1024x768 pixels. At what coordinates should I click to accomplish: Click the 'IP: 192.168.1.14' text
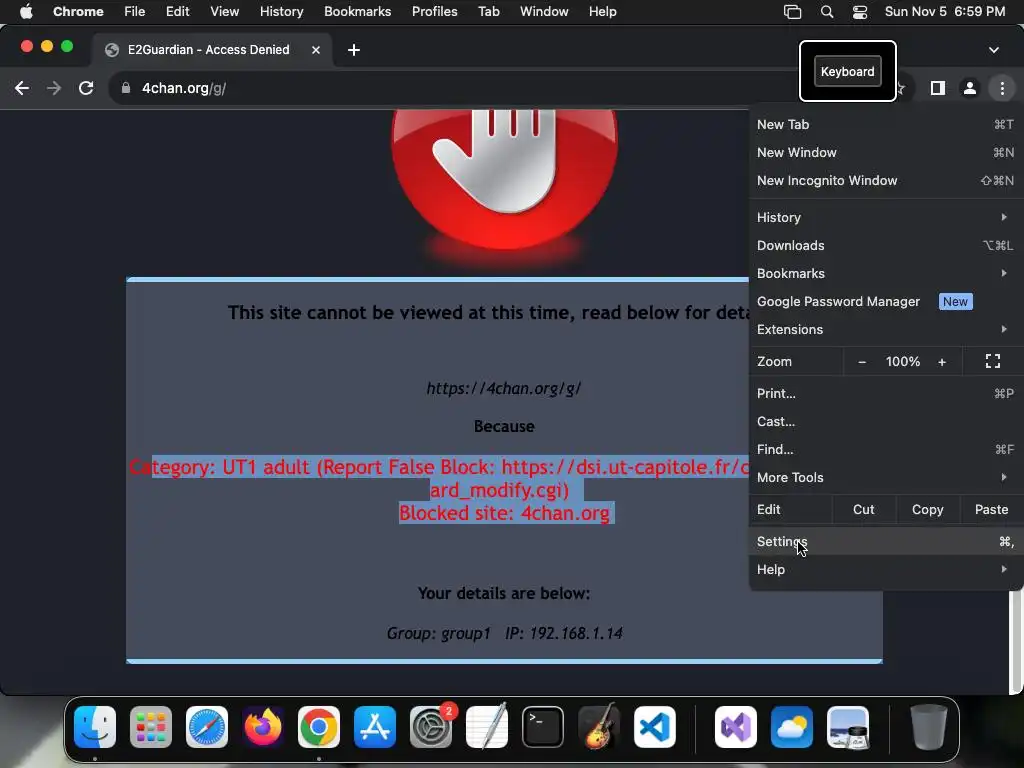[x=564, y=633]
